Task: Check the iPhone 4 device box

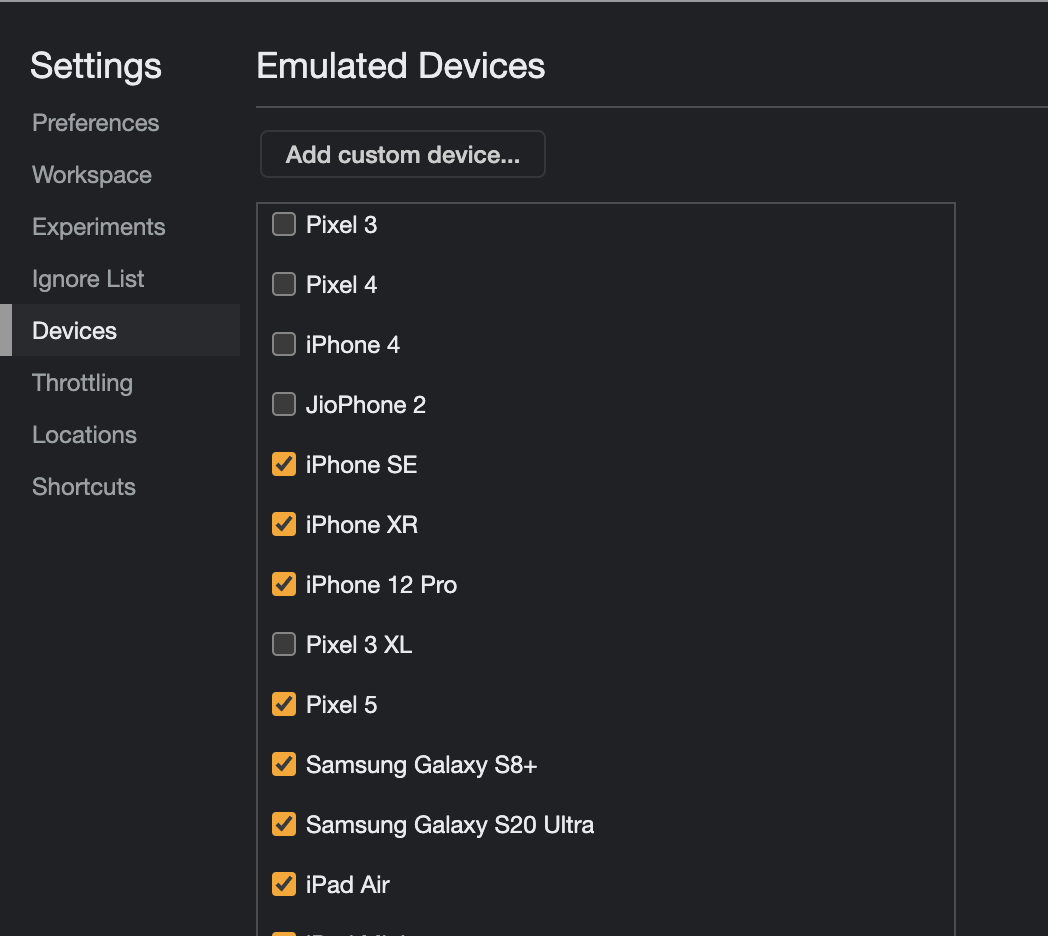Action: [284, 344]
